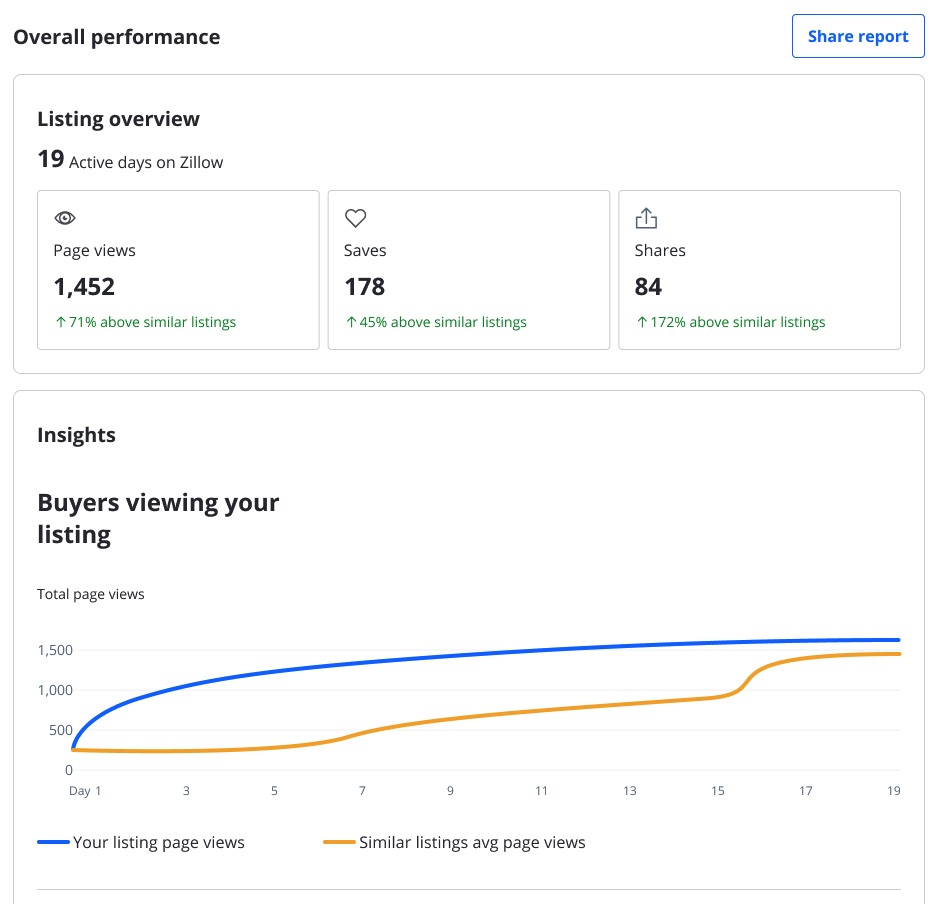Toggle Your listing page views in legend
This screenshot has width=935, height=904.
(x=158, y=842)
